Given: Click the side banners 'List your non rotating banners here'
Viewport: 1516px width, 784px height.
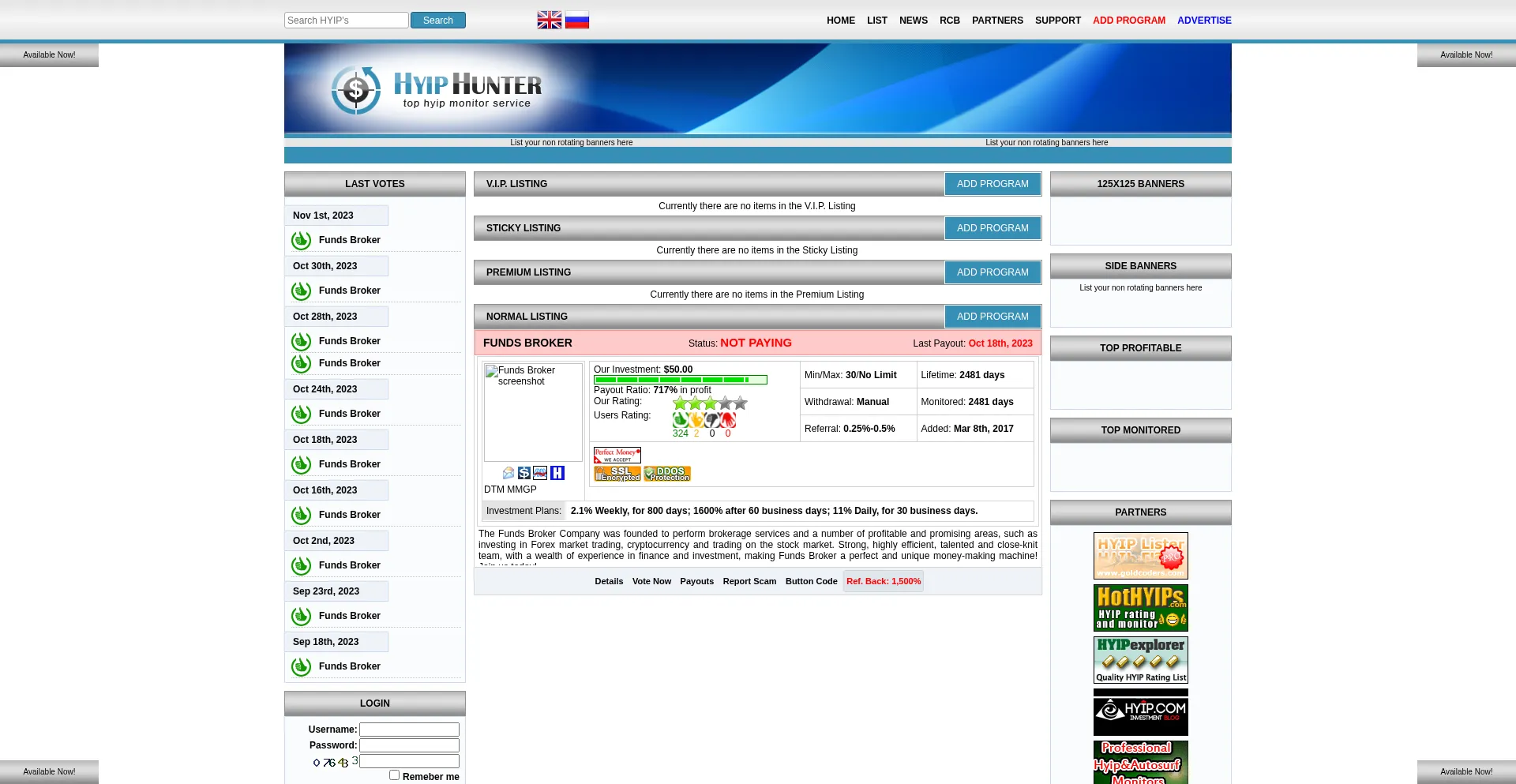Looking at the screenshot, I should (x=1140, y=288).
